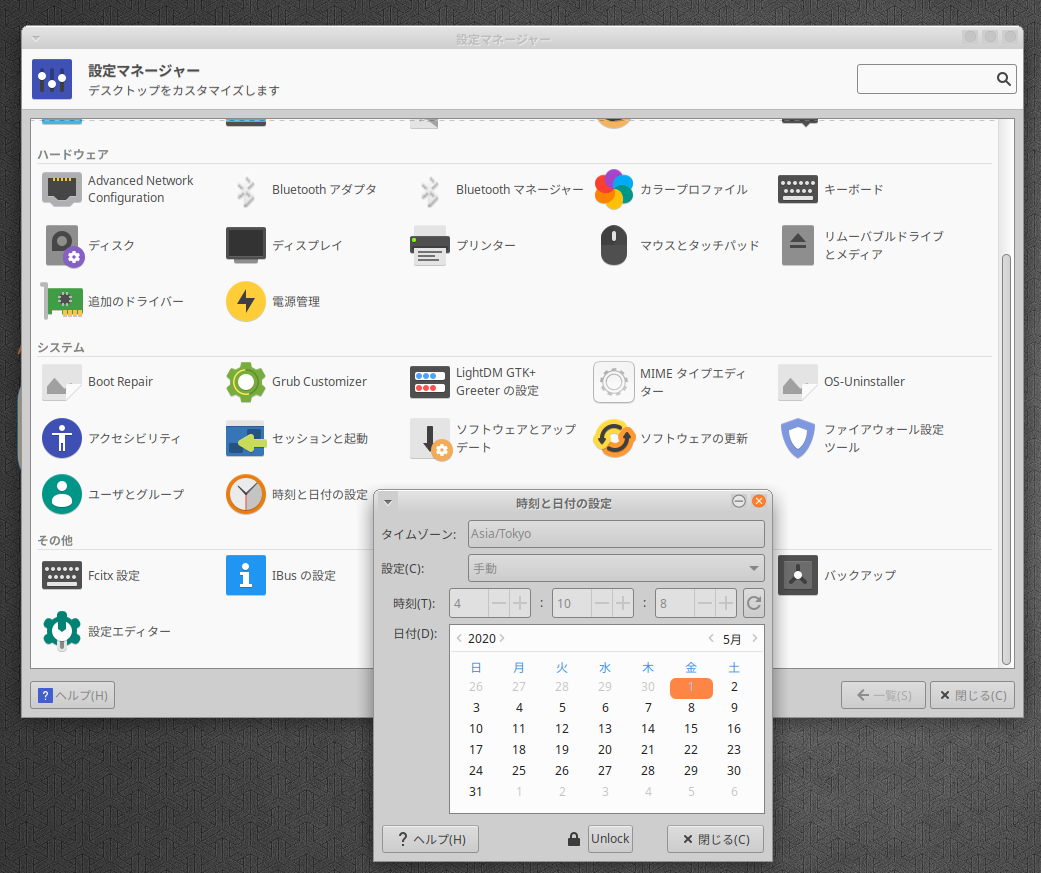Click 閉じる(C) in settings manager
Image resolution: width=1041 pixels, height=873 pixels.
tap(973, 695)
